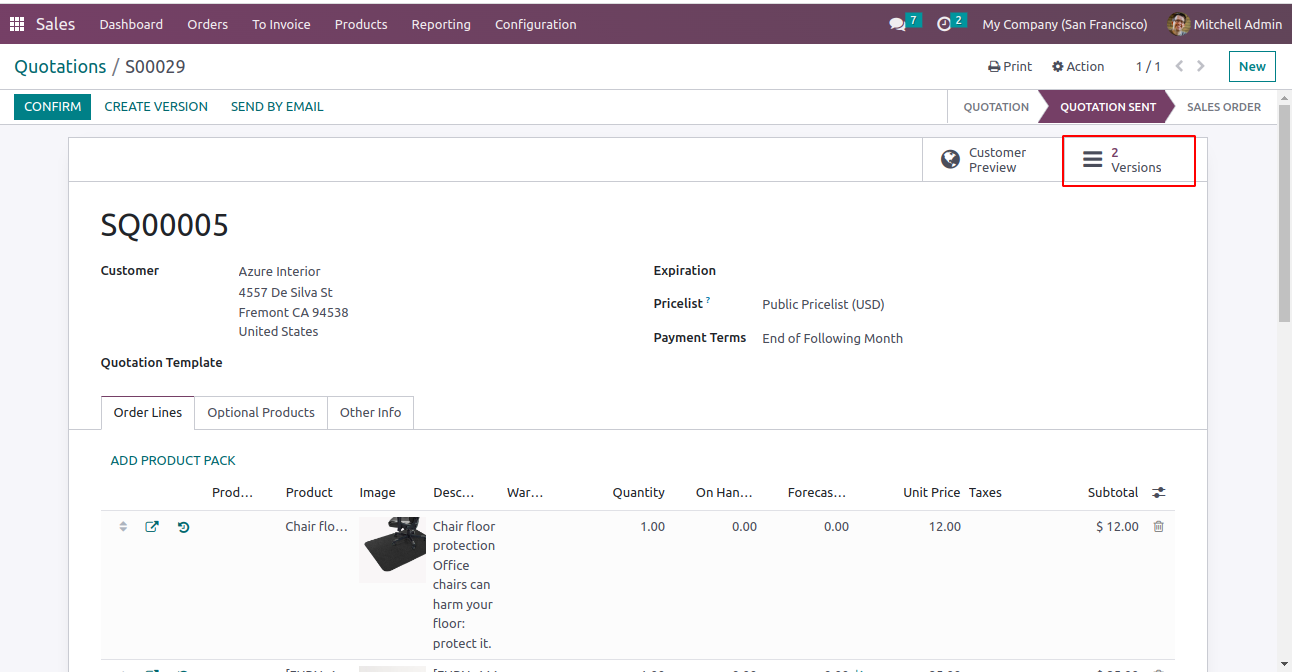1292x672 pixels.
Task: Click the Quotation Template field
Action: (430, 363)
